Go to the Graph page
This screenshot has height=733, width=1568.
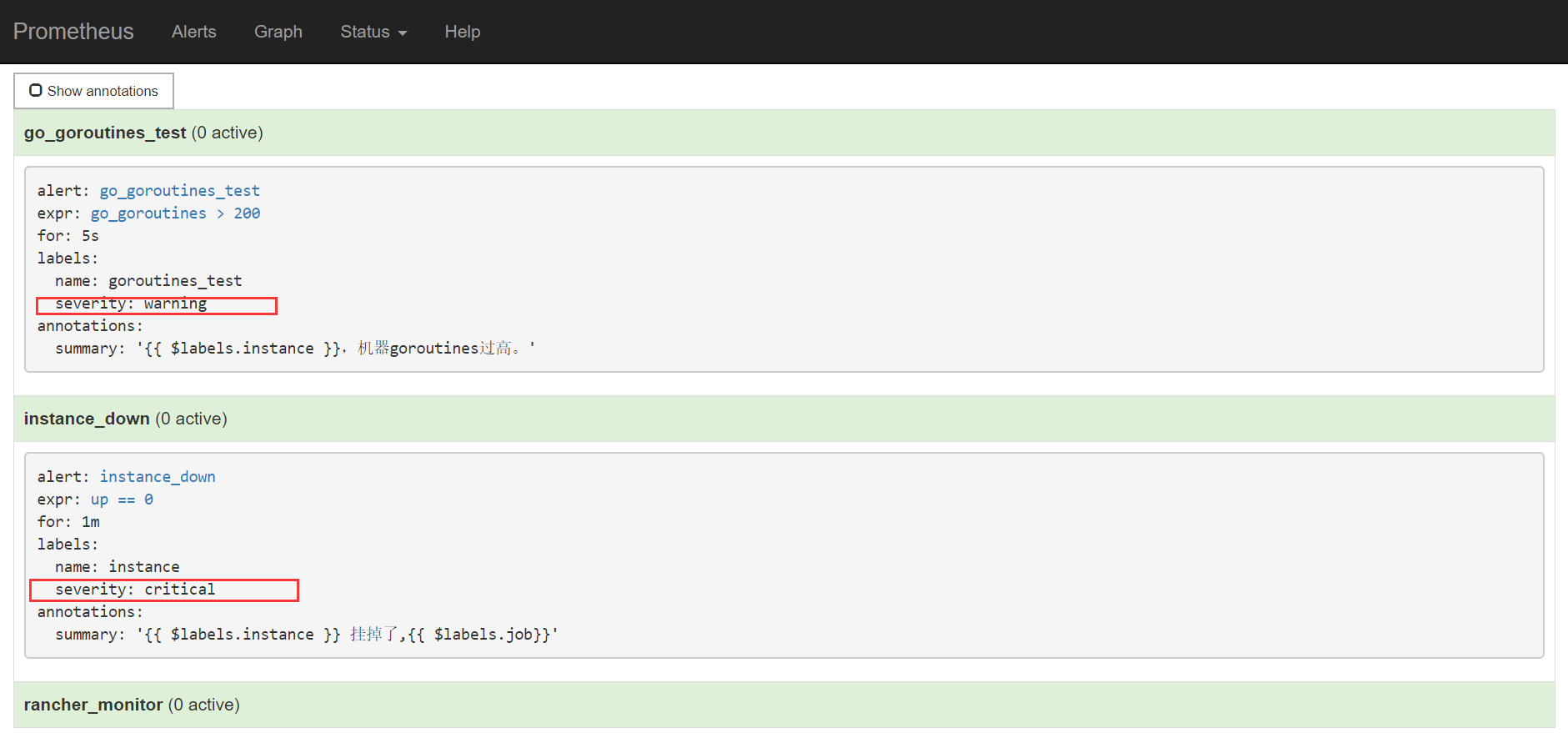278,32
